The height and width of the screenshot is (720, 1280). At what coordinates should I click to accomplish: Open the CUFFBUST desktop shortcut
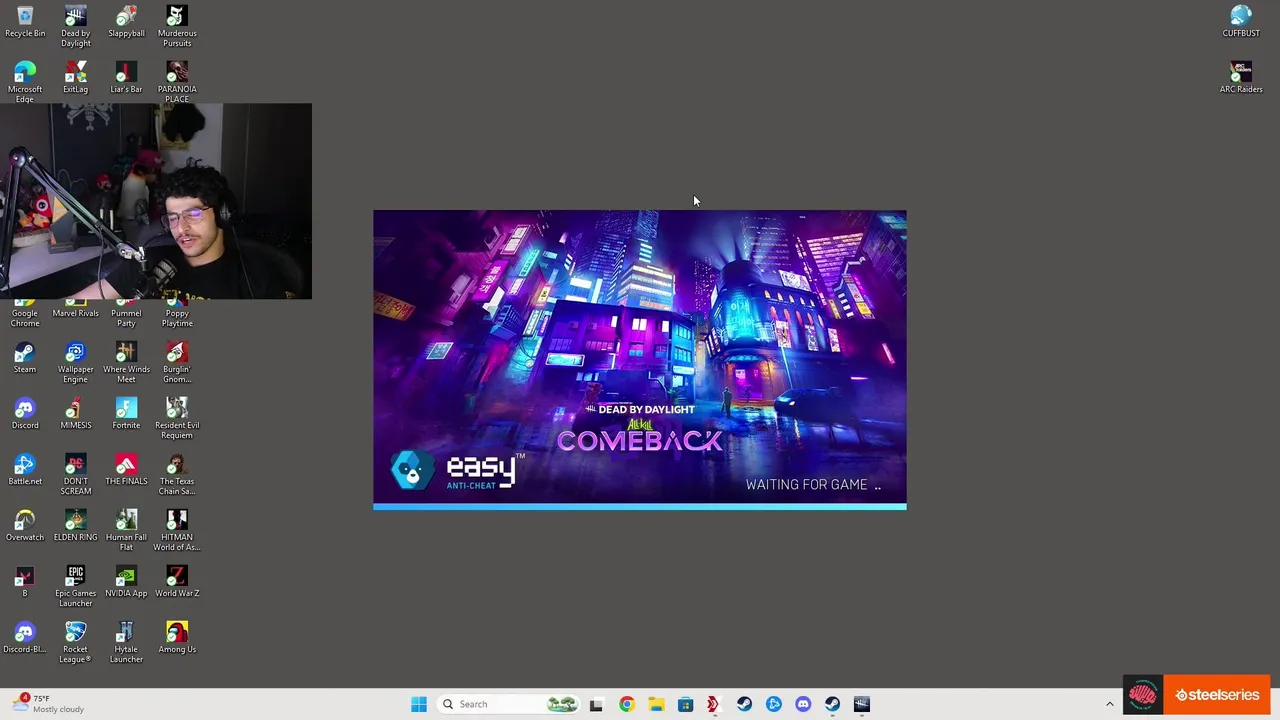pos(1241,22)
